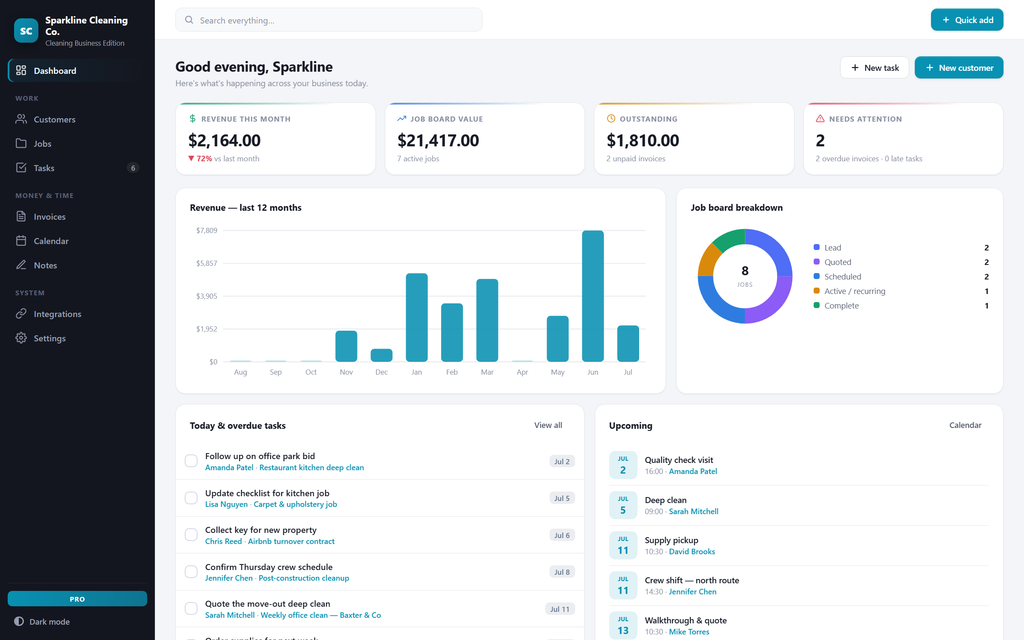Click the Settings gear icon
1024x640 pixels.
point(21,338)
